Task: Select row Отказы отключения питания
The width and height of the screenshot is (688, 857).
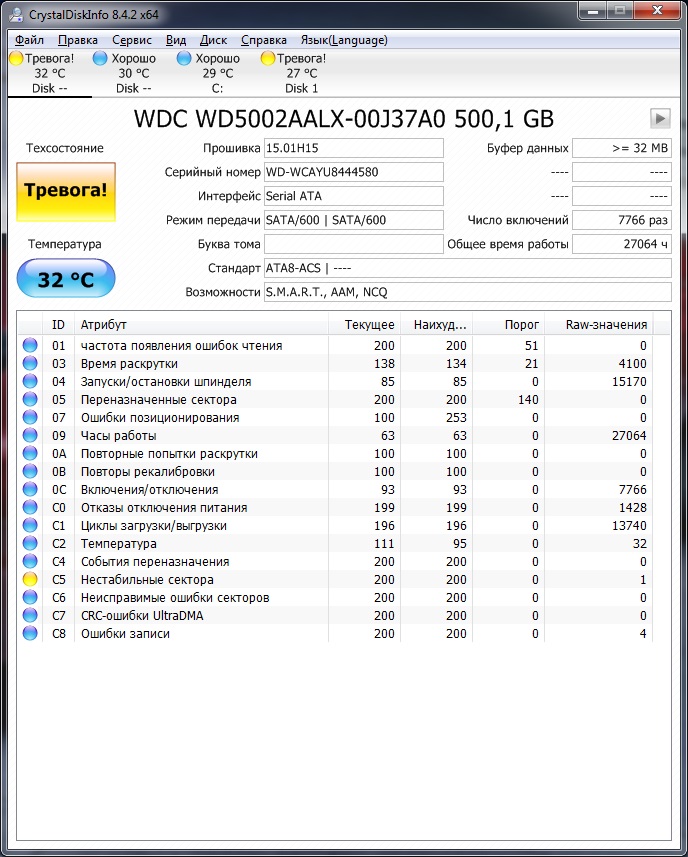Action: point(336,508)
